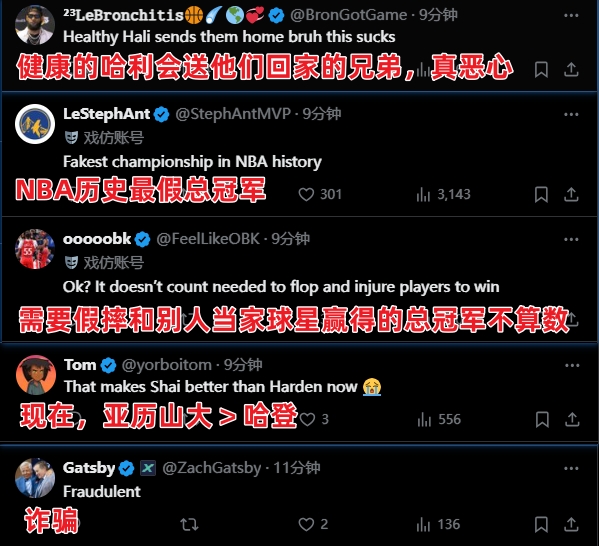Open more options on LeBronchitis tweet
The width and height of the screenshot is (599, 546).
pyautogui.click(x=571, y=15)
